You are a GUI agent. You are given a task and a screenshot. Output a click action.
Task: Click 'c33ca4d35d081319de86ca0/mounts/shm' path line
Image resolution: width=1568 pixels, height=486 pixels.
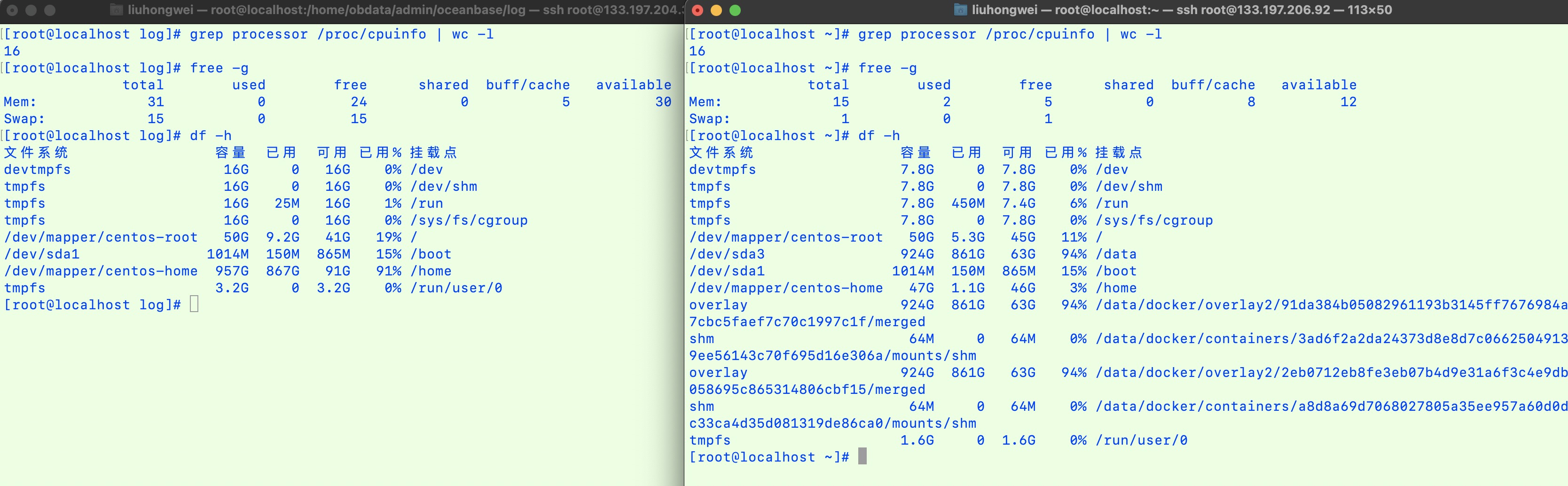pos(833,423)
